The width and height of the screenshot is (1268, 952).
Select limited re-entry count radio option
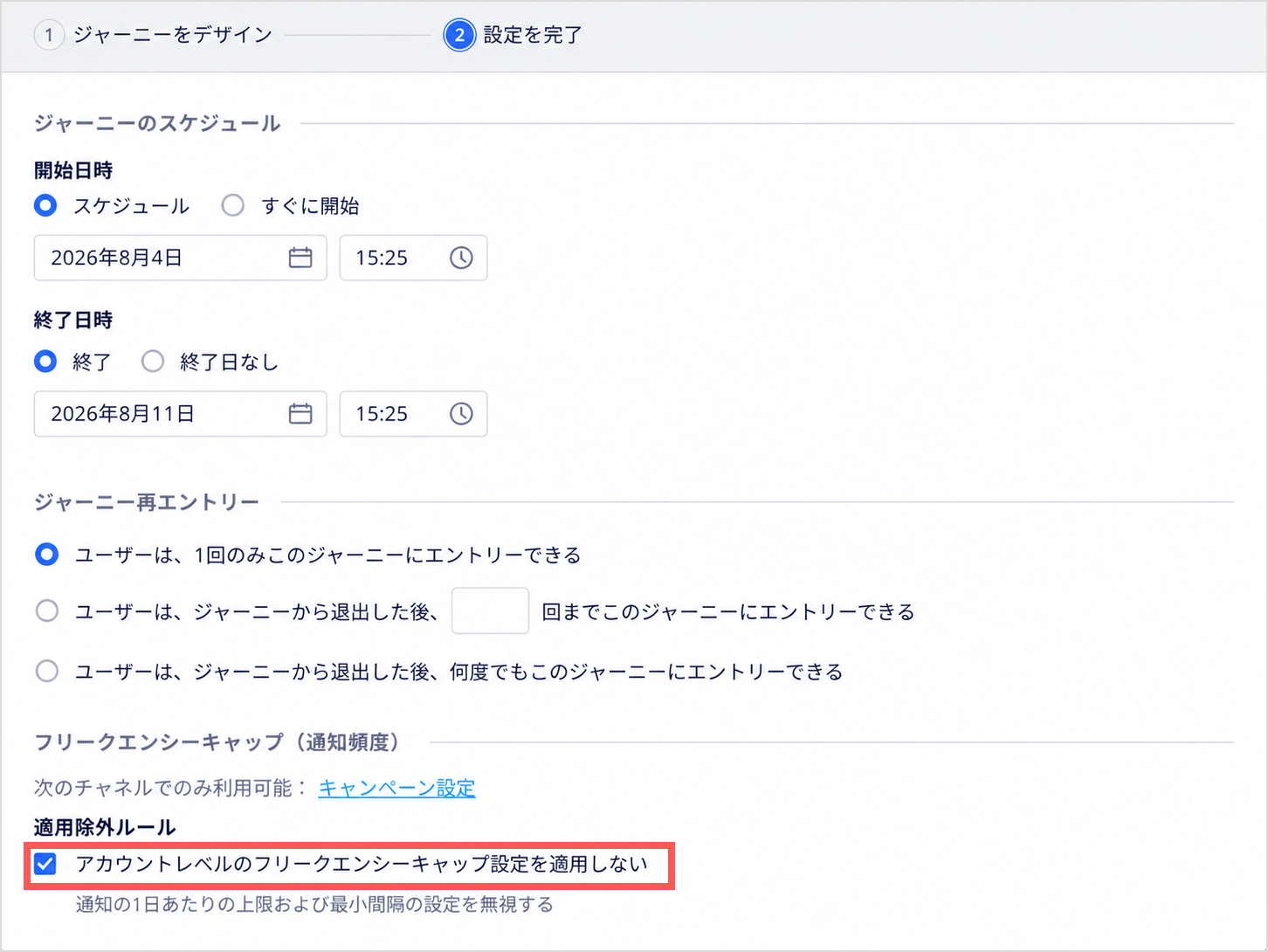(46, 611)
